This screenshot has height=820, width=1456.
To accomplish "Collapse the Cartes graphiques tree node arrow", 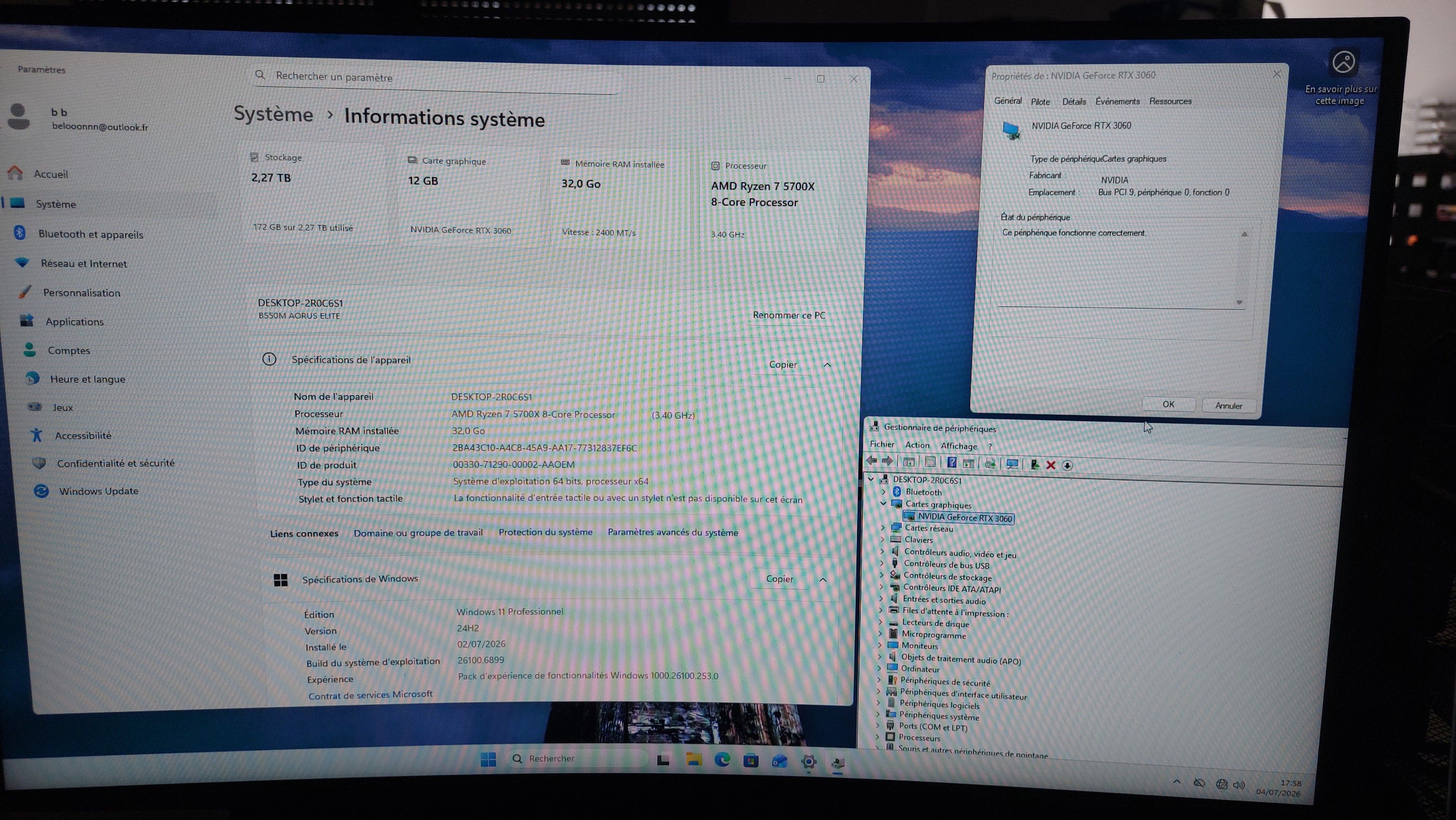I will click(x=883, y=503).
